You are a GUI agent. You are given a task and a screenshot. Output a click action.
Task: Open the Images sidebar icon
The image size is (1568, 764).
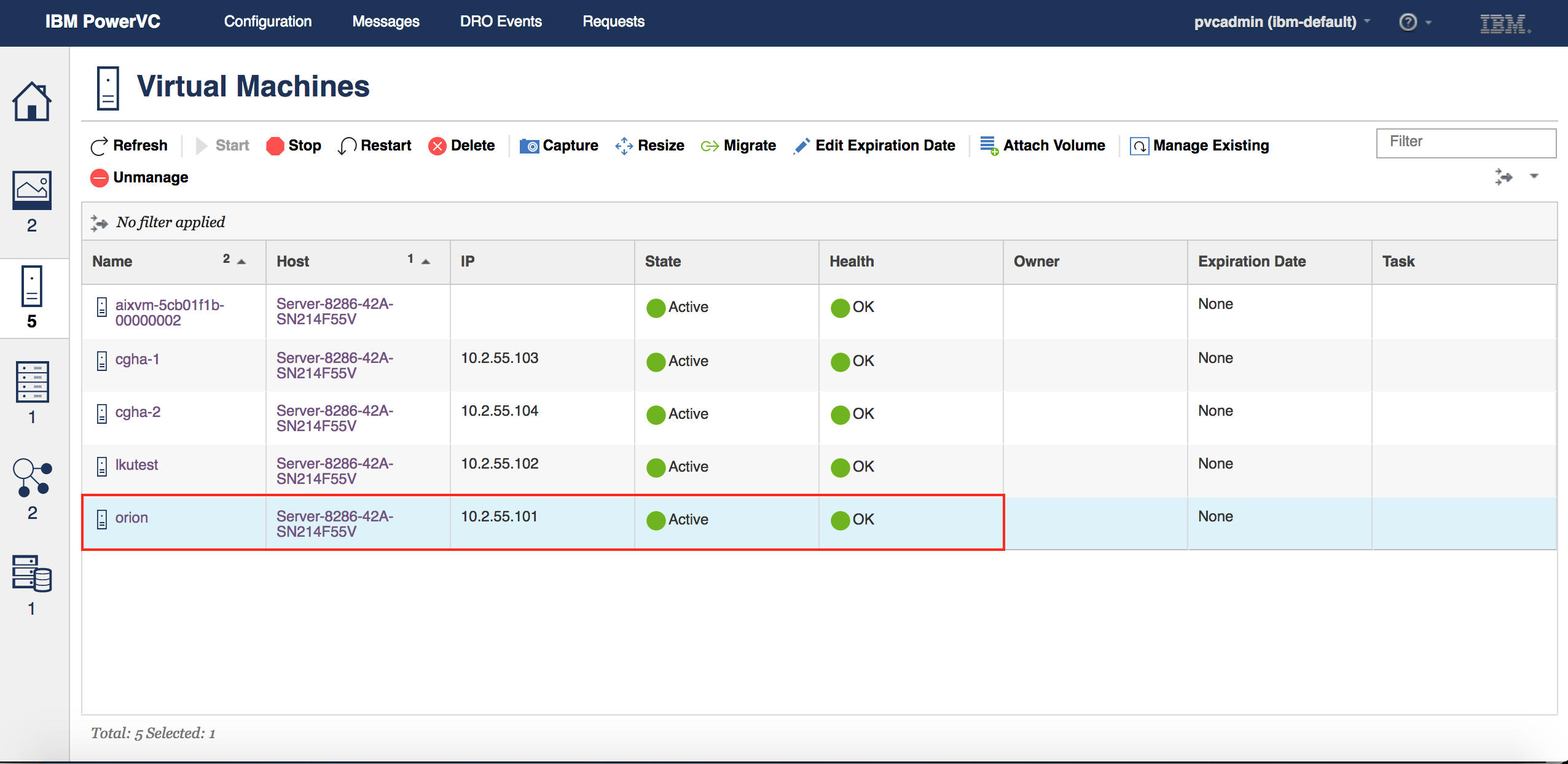(x=32, y=190)
